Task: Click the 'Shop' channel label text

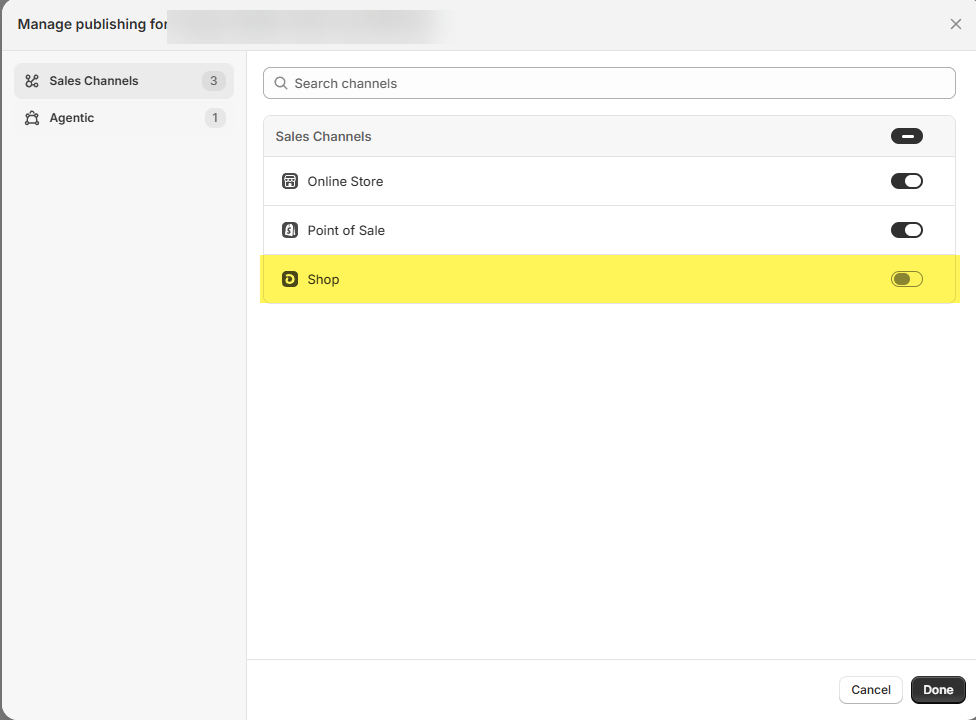Action: pyautogui.click(x=323, y=280)
